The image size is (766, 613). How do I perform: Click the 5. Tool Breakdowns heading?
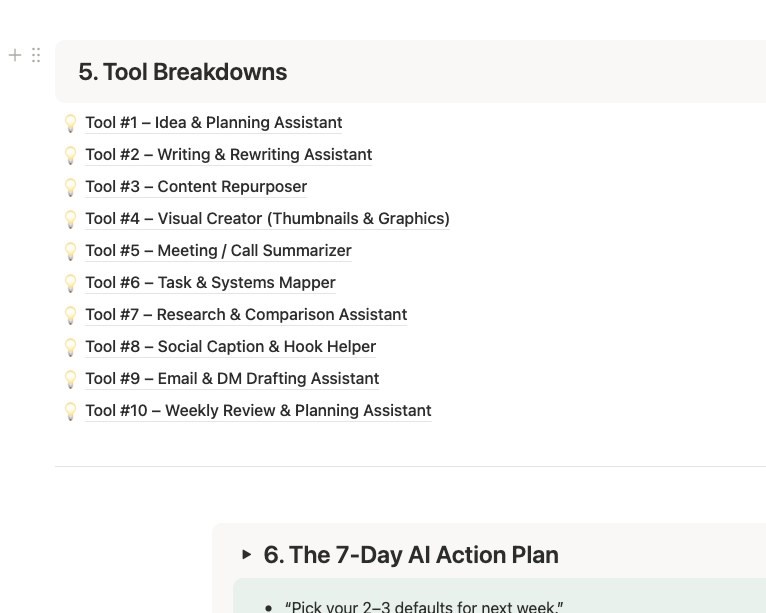(183, 72)
